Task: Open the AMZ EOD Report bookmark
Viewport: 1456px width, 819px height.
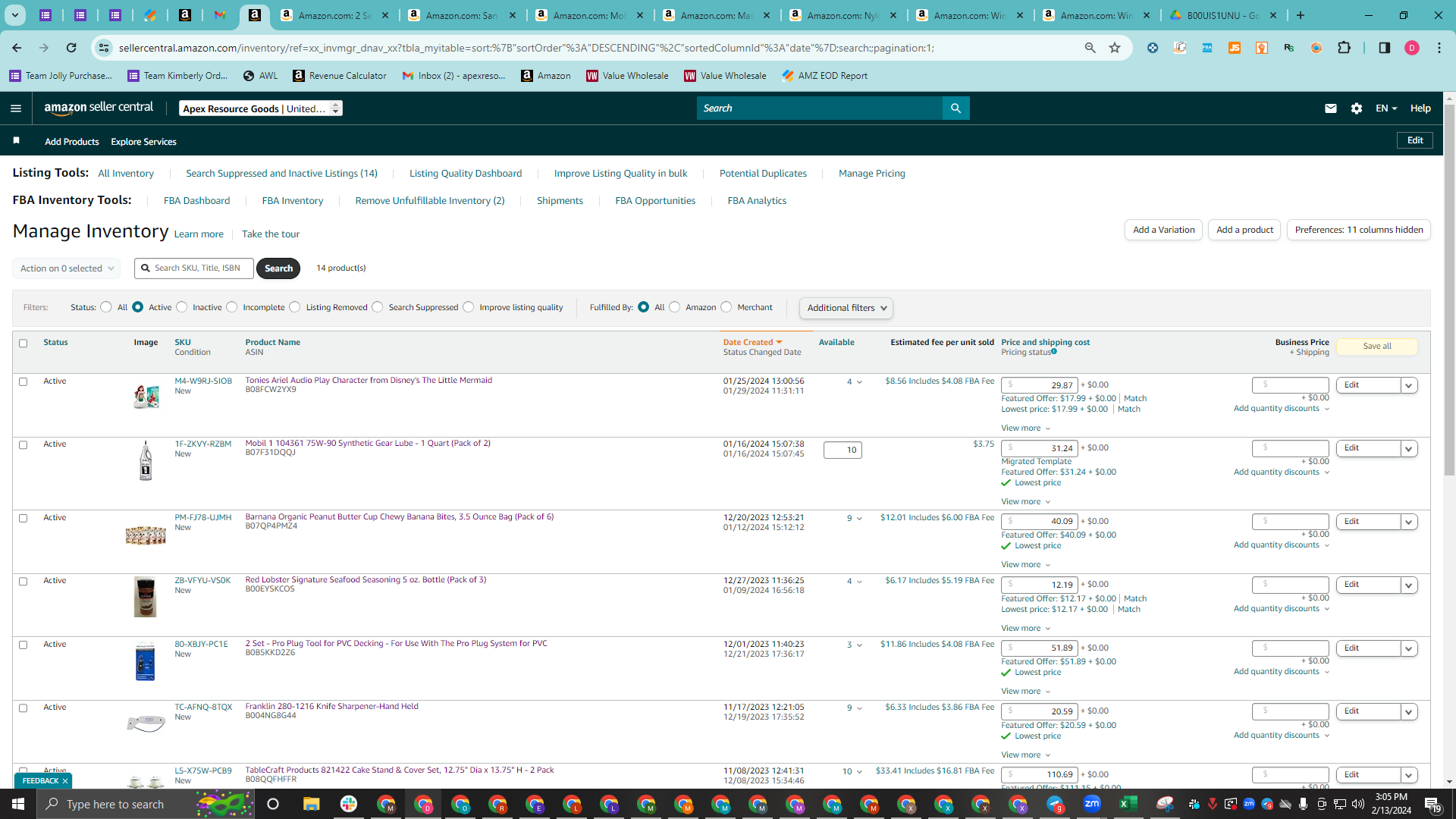Action: coord(824,76)
